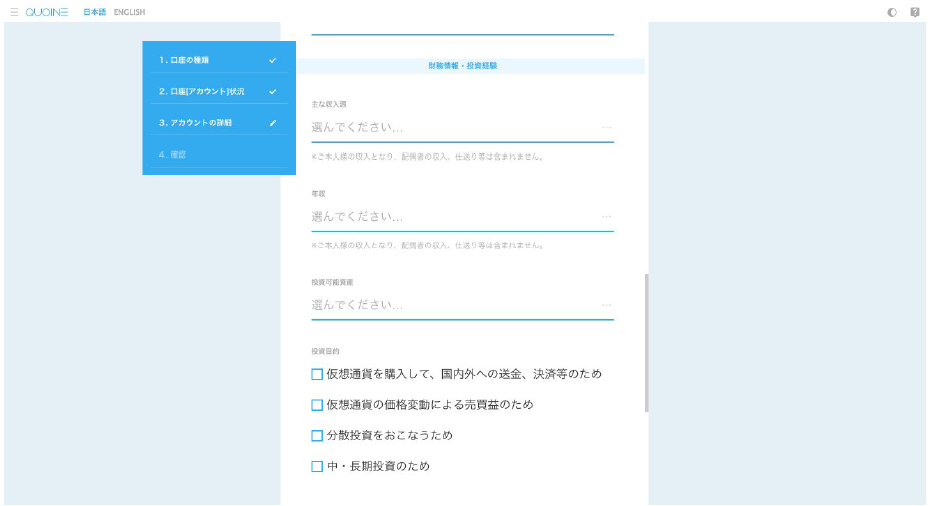Screen dimensions: 929x506
Task: Switch language to ENGLISH
Action: coord(129,12)
